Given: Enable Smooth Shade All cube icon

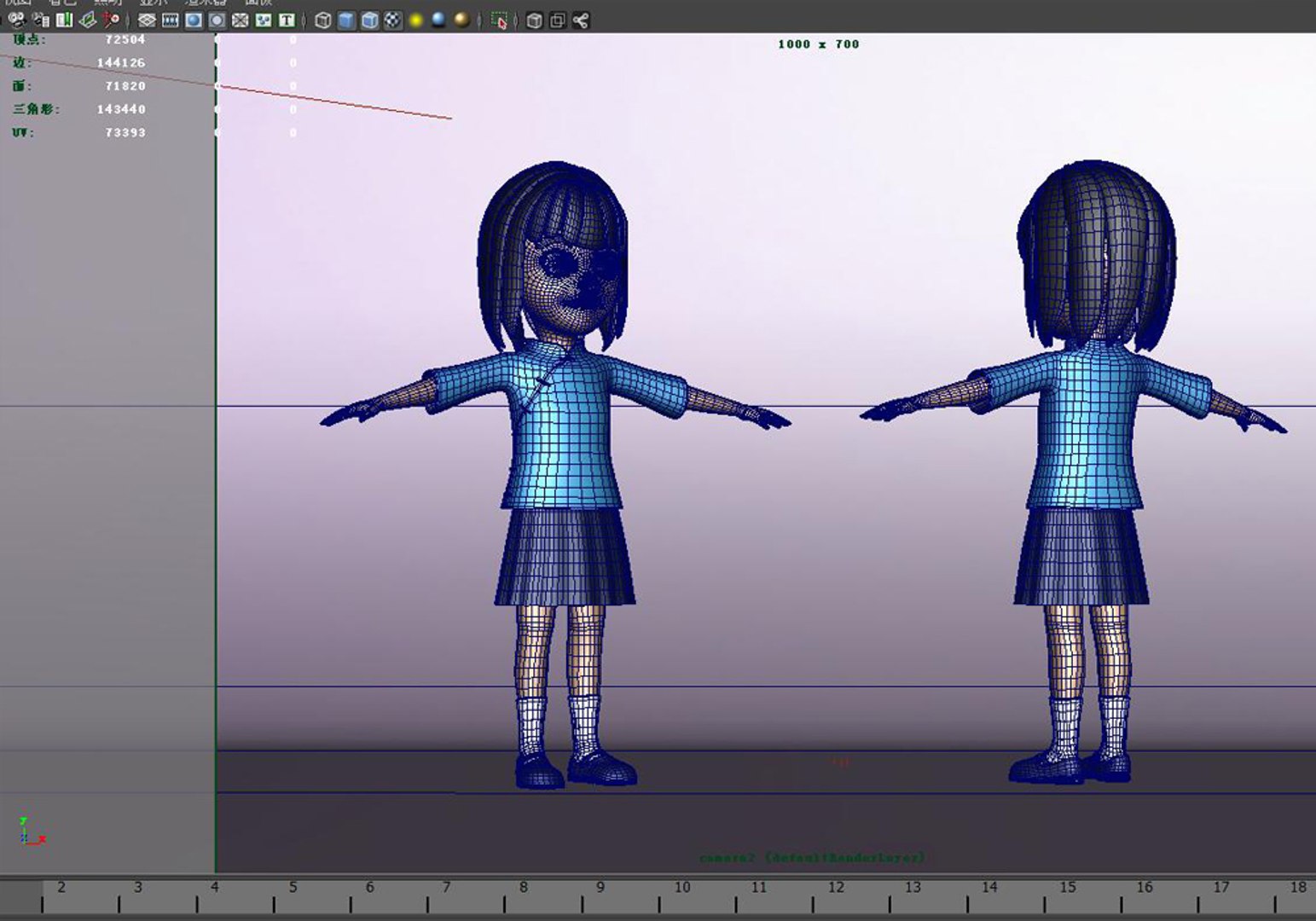Looking at the screenshot, I should coord(346,20).
